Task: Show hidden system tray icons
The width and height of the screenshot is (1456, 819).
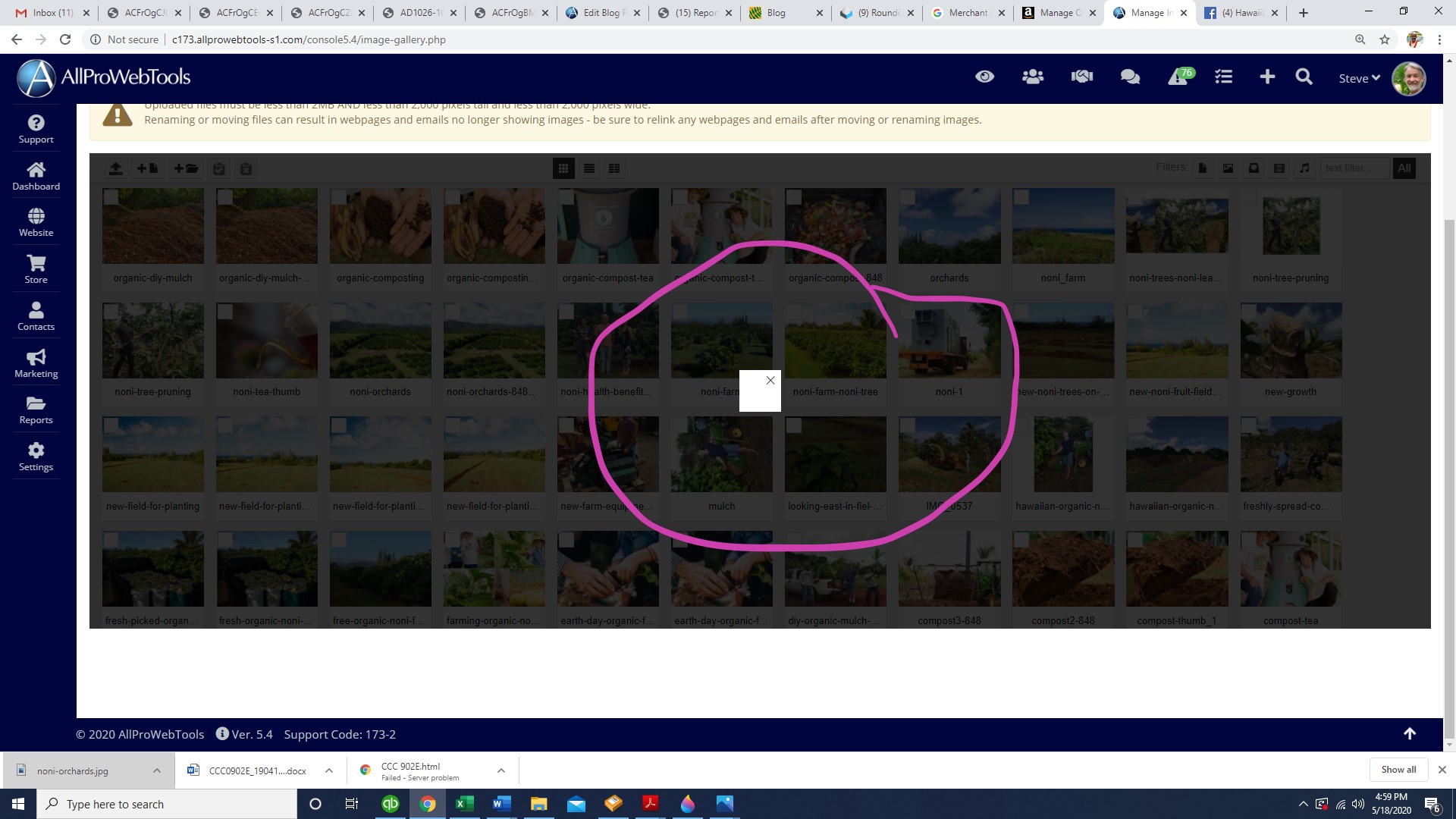Action: [1303, 804]
